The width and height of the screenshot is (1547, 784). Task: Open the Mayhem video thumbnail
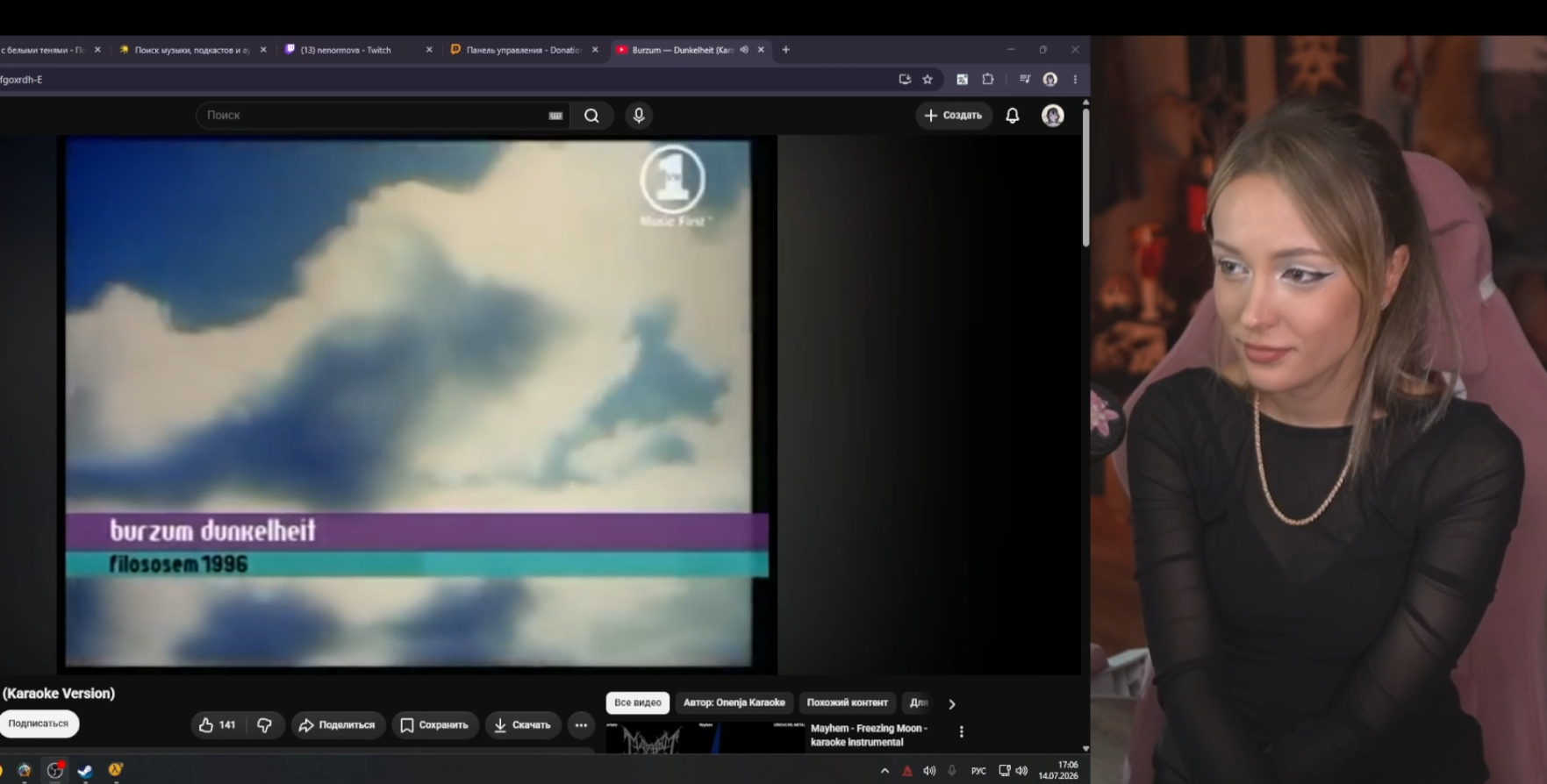coord(705,738)
